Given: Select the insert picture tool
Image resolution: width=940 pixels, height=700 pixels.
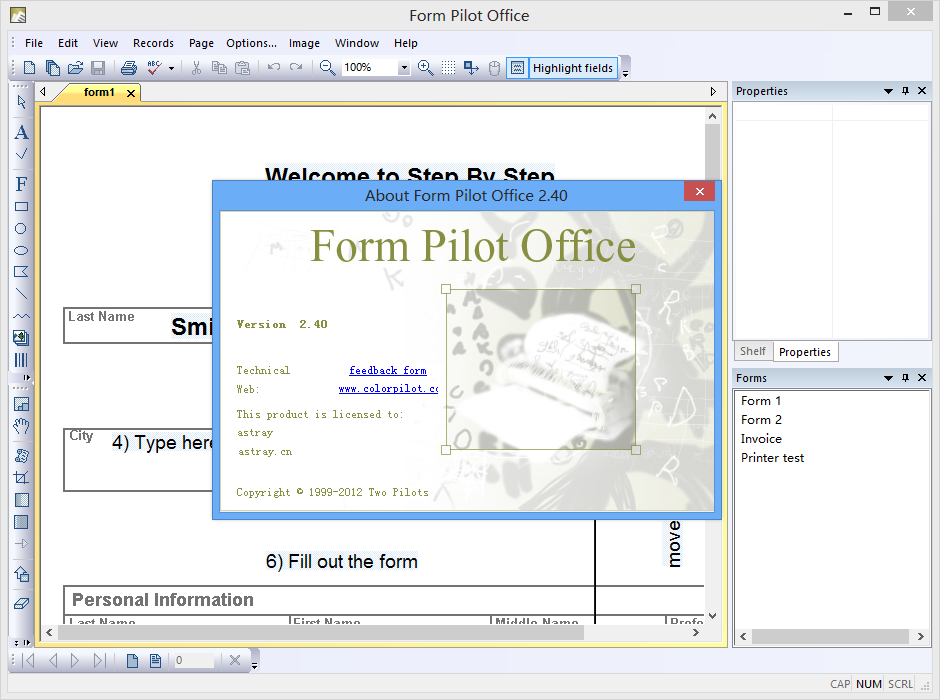Looking at the screenshot, I should (x=22, y=338).
